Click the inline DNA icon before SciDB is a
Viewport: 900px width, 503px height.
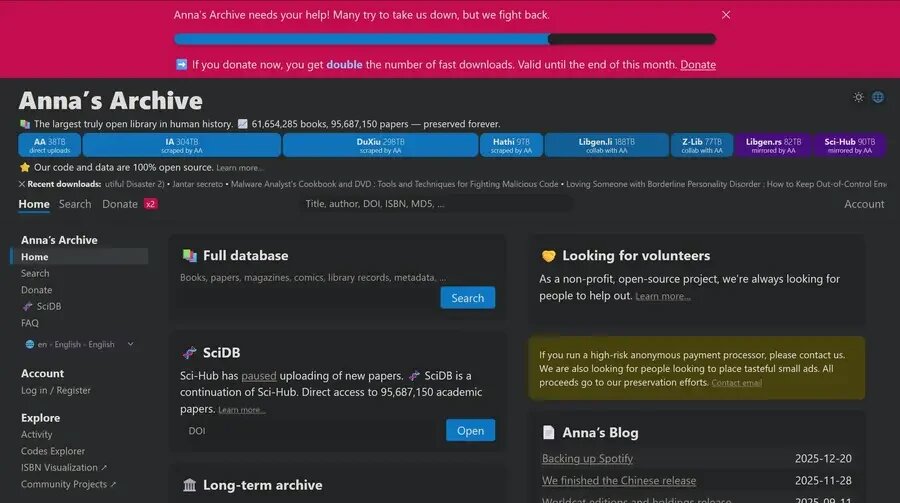tap(414, 376)
